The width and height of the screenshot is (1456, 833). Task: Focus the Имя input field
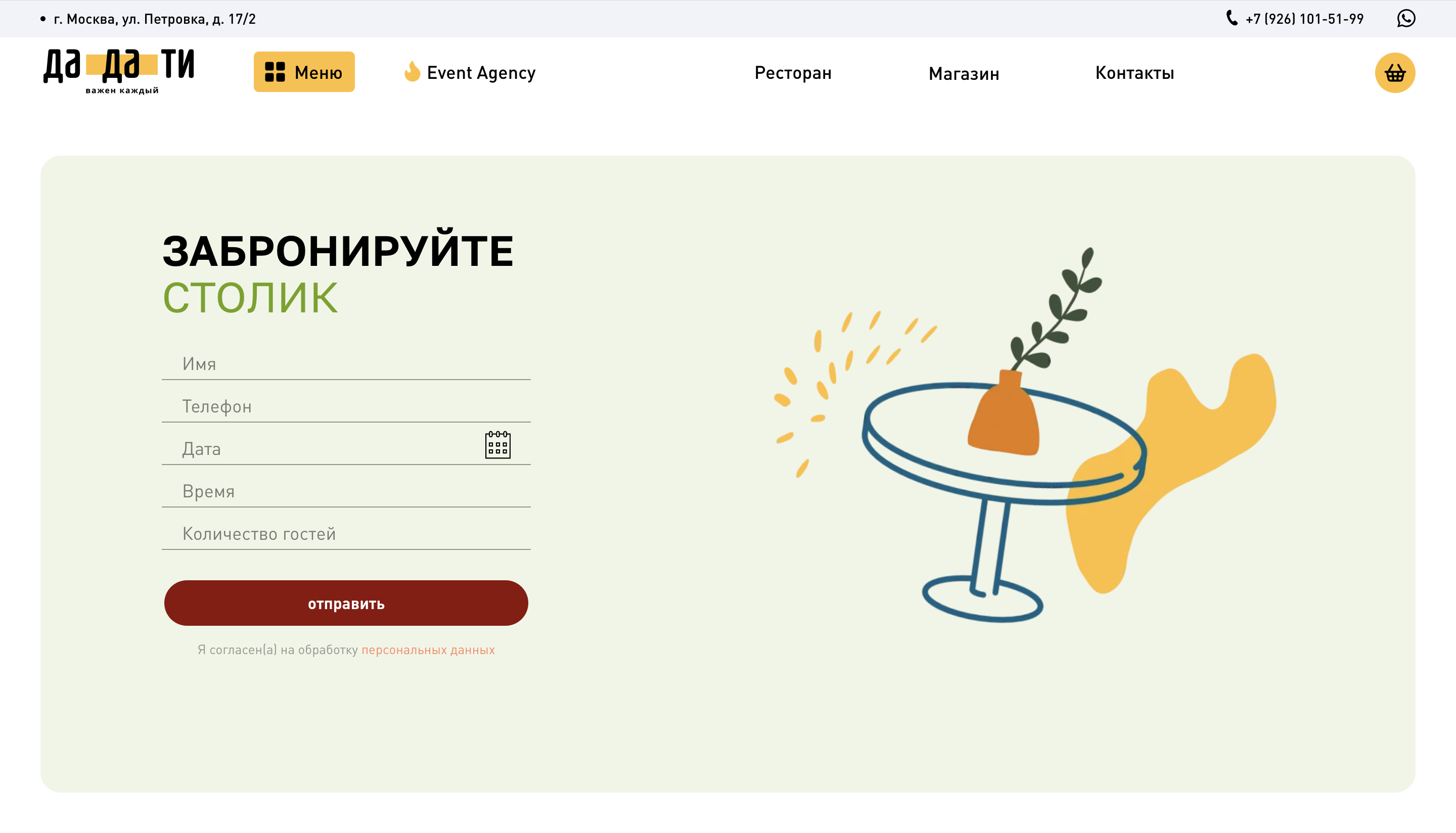pos(346,364)
